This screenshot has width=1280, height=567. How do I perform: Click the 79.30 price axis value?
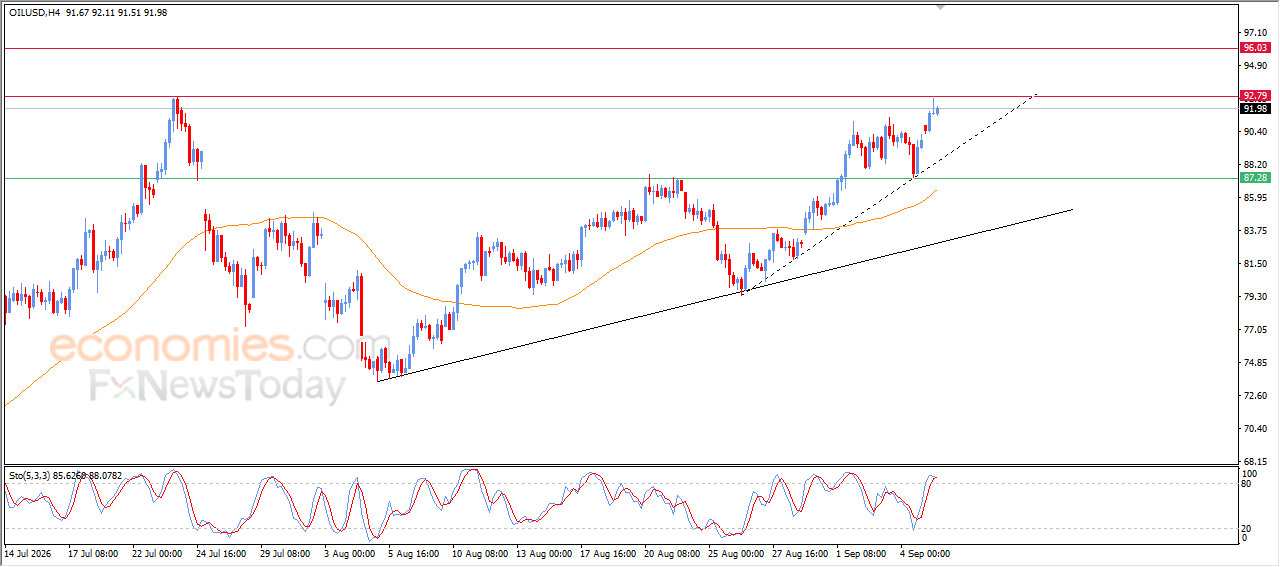click(1255, 297)
